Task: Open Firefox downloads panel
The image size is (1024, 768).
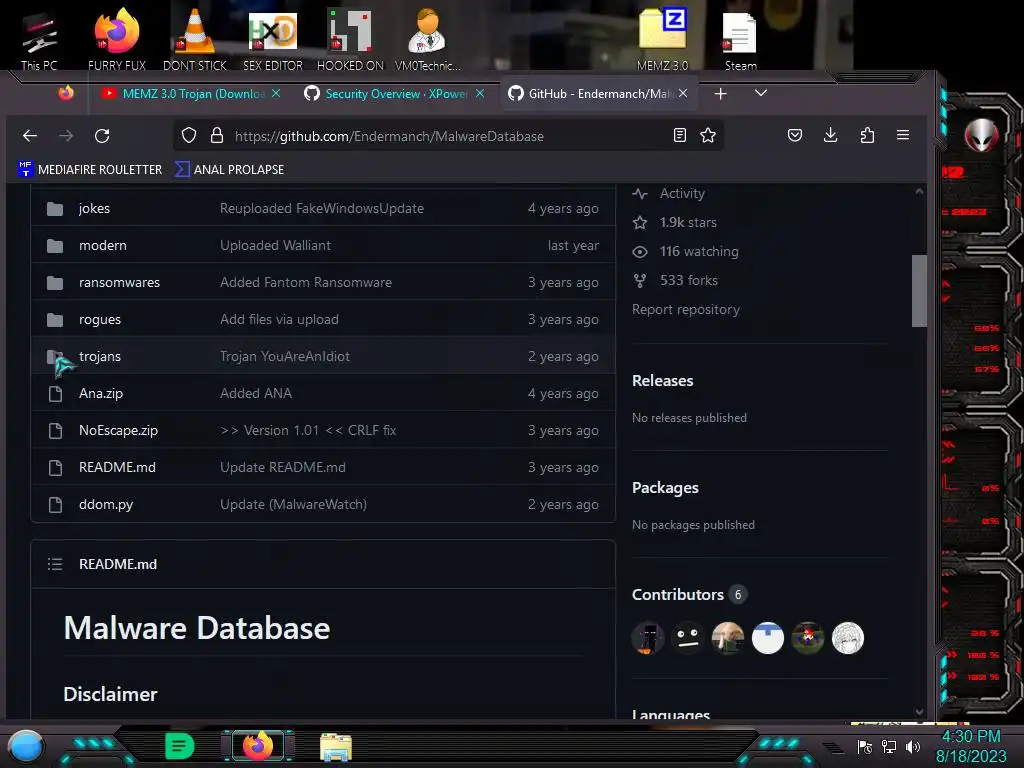Action: click(830, 135)
